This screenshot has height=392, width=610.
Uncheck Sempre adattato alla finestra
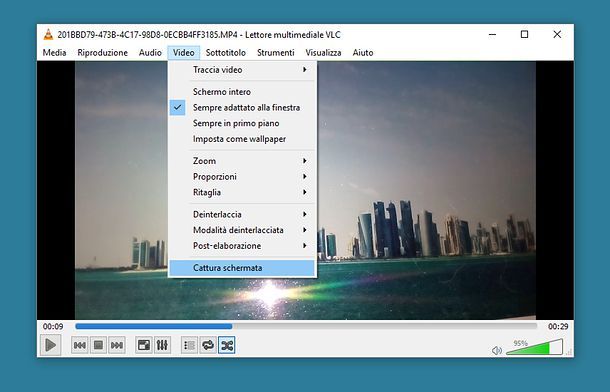[242, 107]
